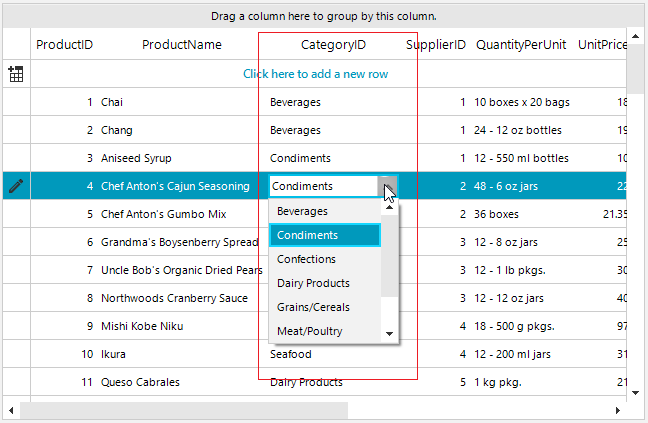Click the Condiments edit field in row 4
Image resolution: width=648 pixels, height=423 pixels.
322,186
